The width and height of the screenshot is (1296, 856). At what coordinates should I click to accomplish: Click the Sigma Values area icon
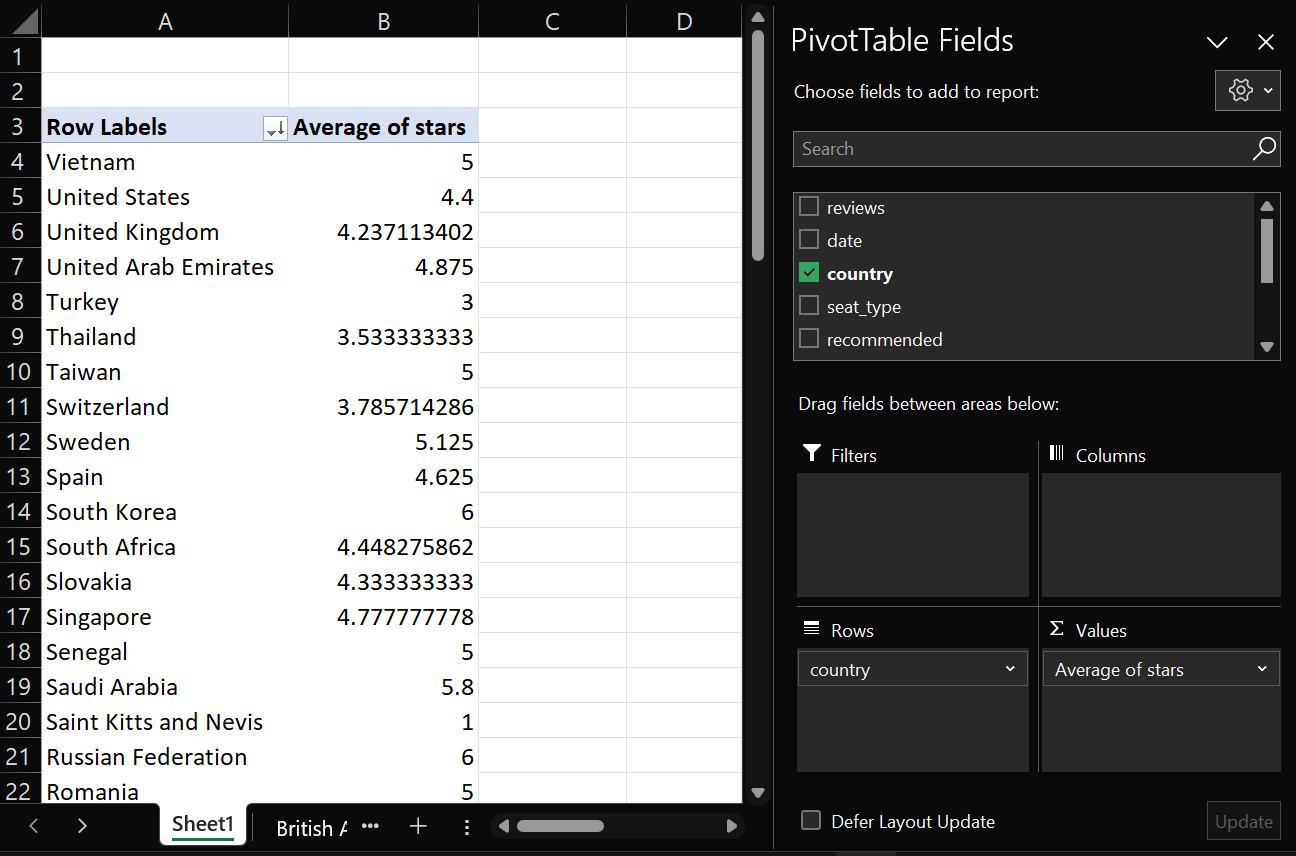click(x=1056, y=629)
